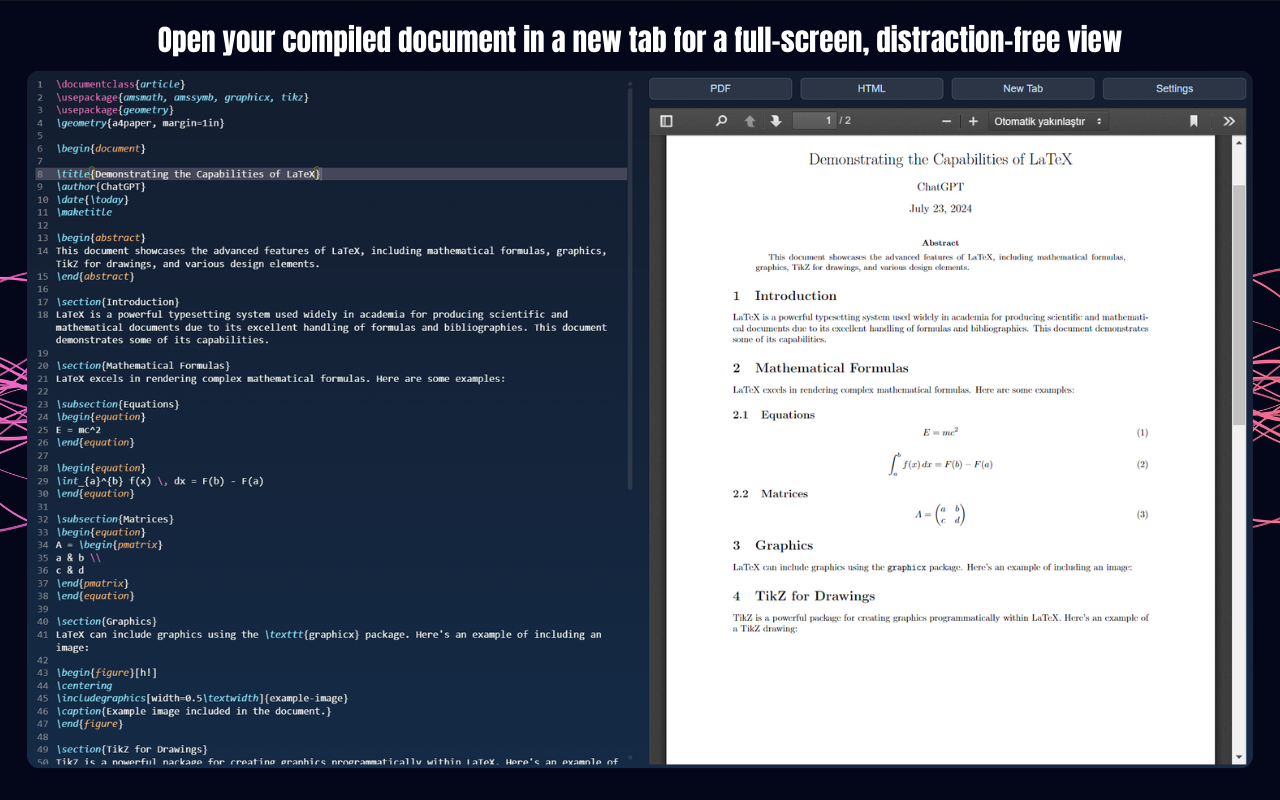Viewport: 1280px width, 800px height.
Task: Click the \begin{document} line
Action: pos(101,148)
